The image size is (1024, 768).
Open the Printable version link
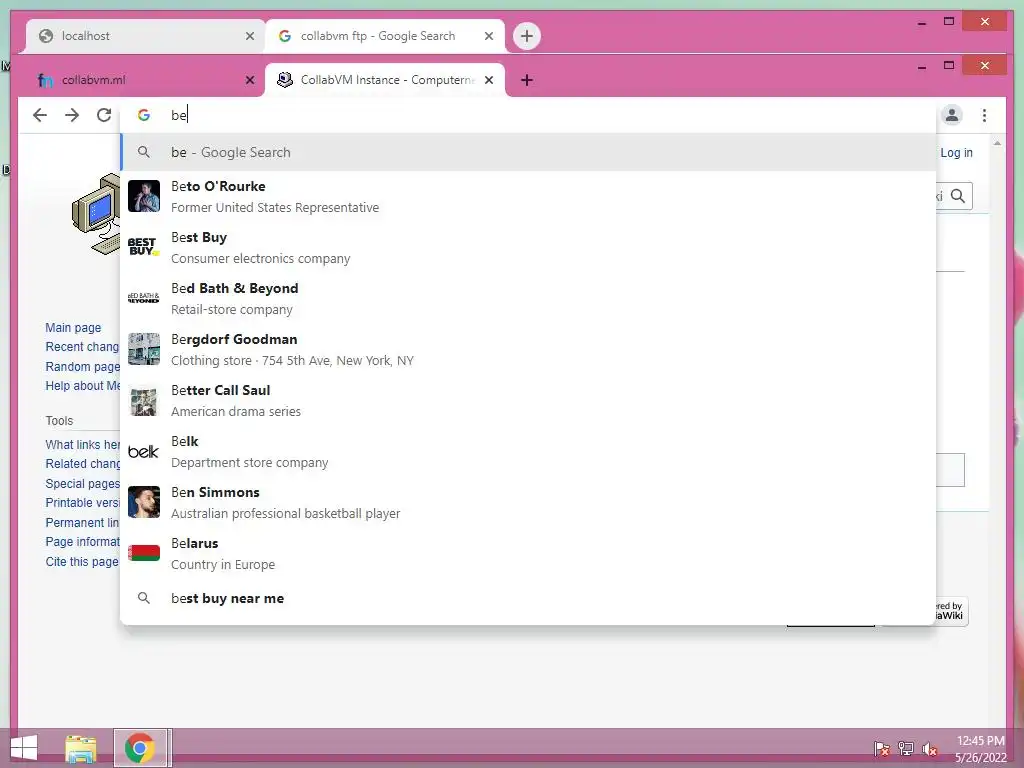tap(82, 503)
